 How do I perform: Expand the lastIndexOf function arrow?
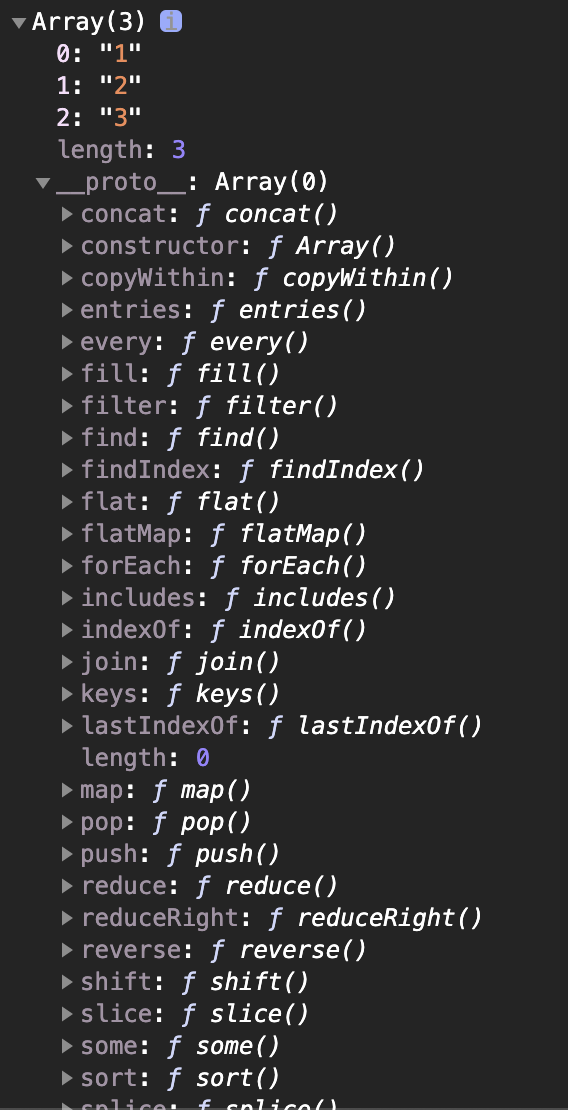pos(67,725)
